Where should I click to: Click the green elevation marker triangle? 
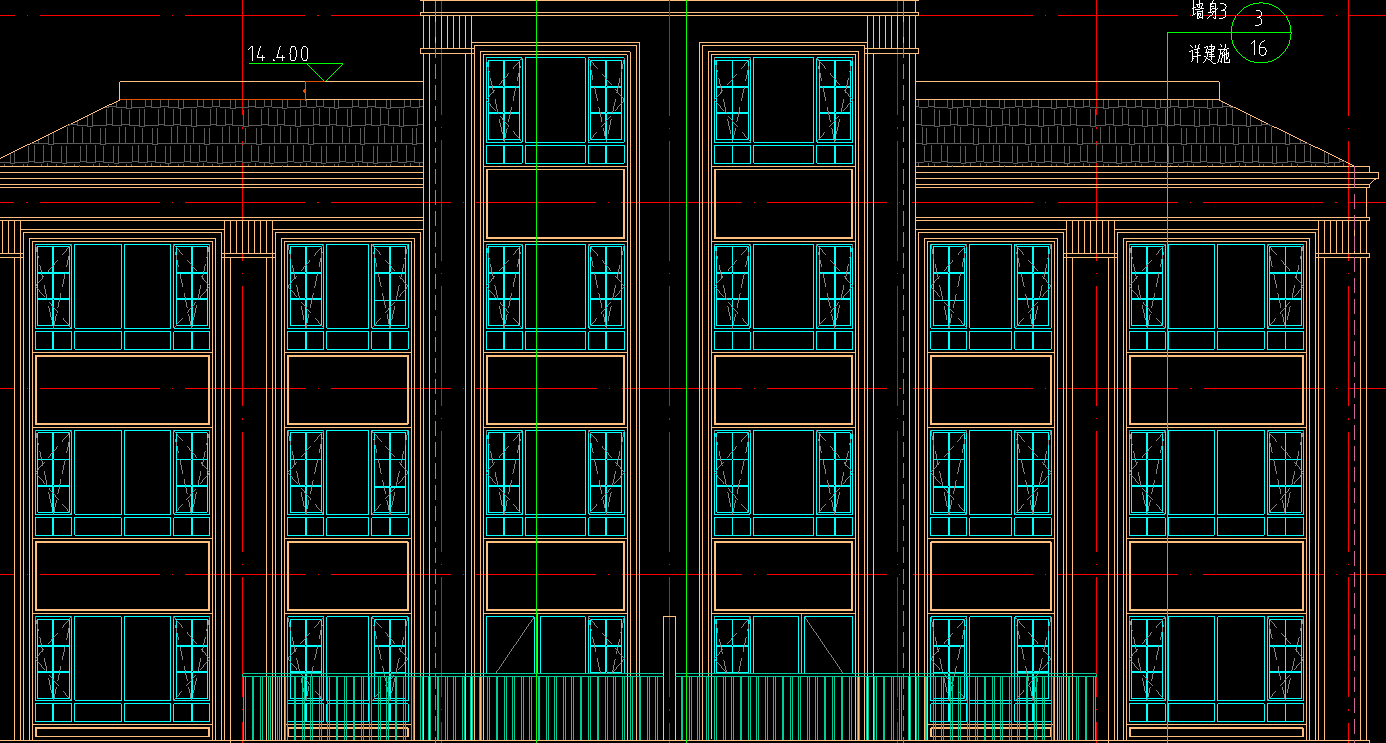click(x=326, y=72)
